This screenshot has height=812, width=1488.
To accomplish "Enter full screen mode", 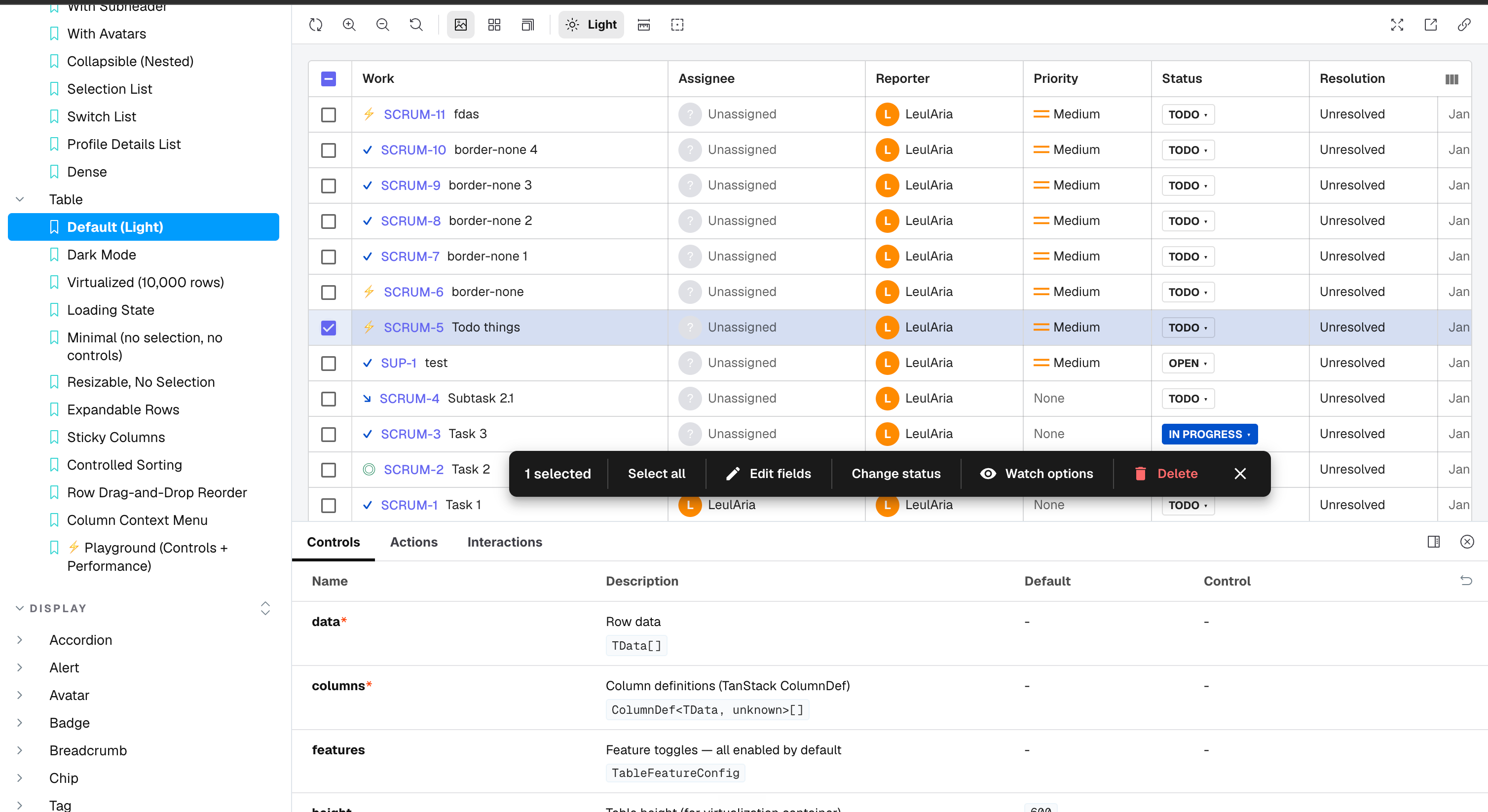I will [x=1397, y=25].
